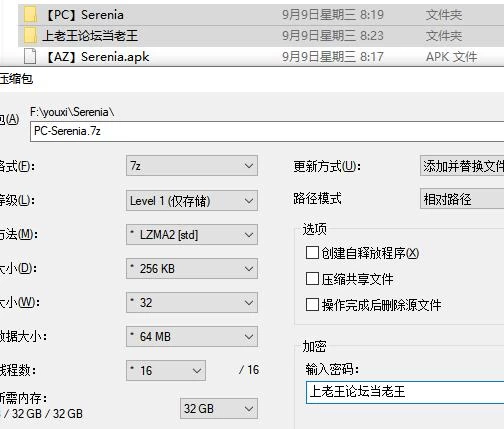Click date 9月9日星期三 8:19
The width and height of the screenshot is (504, 429).
tap(333, 15)
